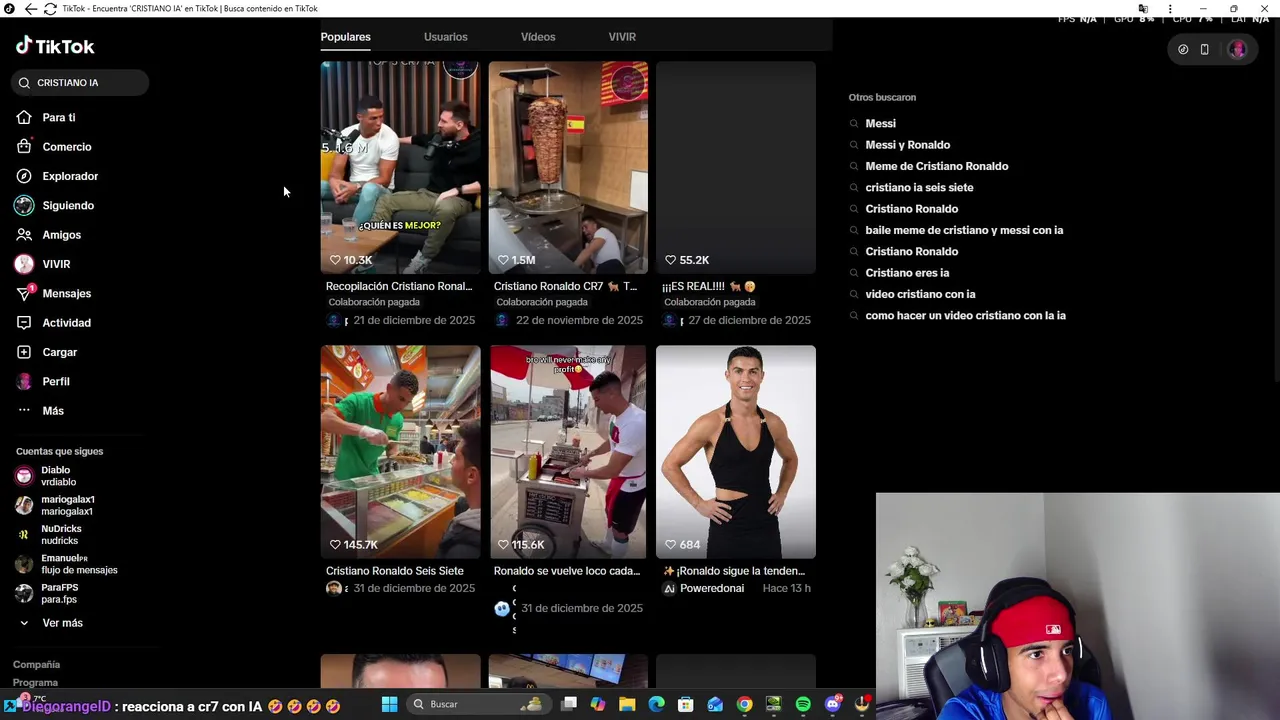Open the Siguiendo sidebar item

pos(55,205)
